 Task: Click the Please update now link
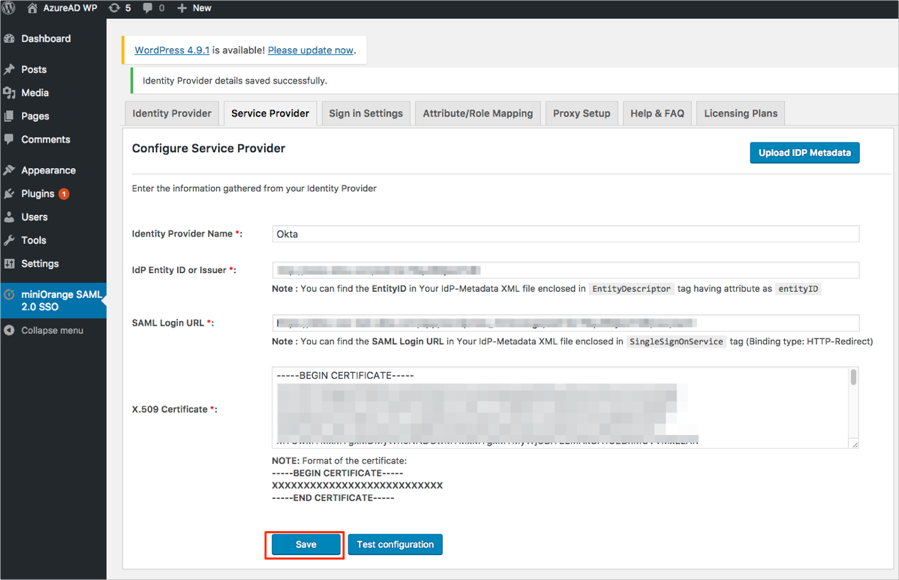tap(310, 50)
